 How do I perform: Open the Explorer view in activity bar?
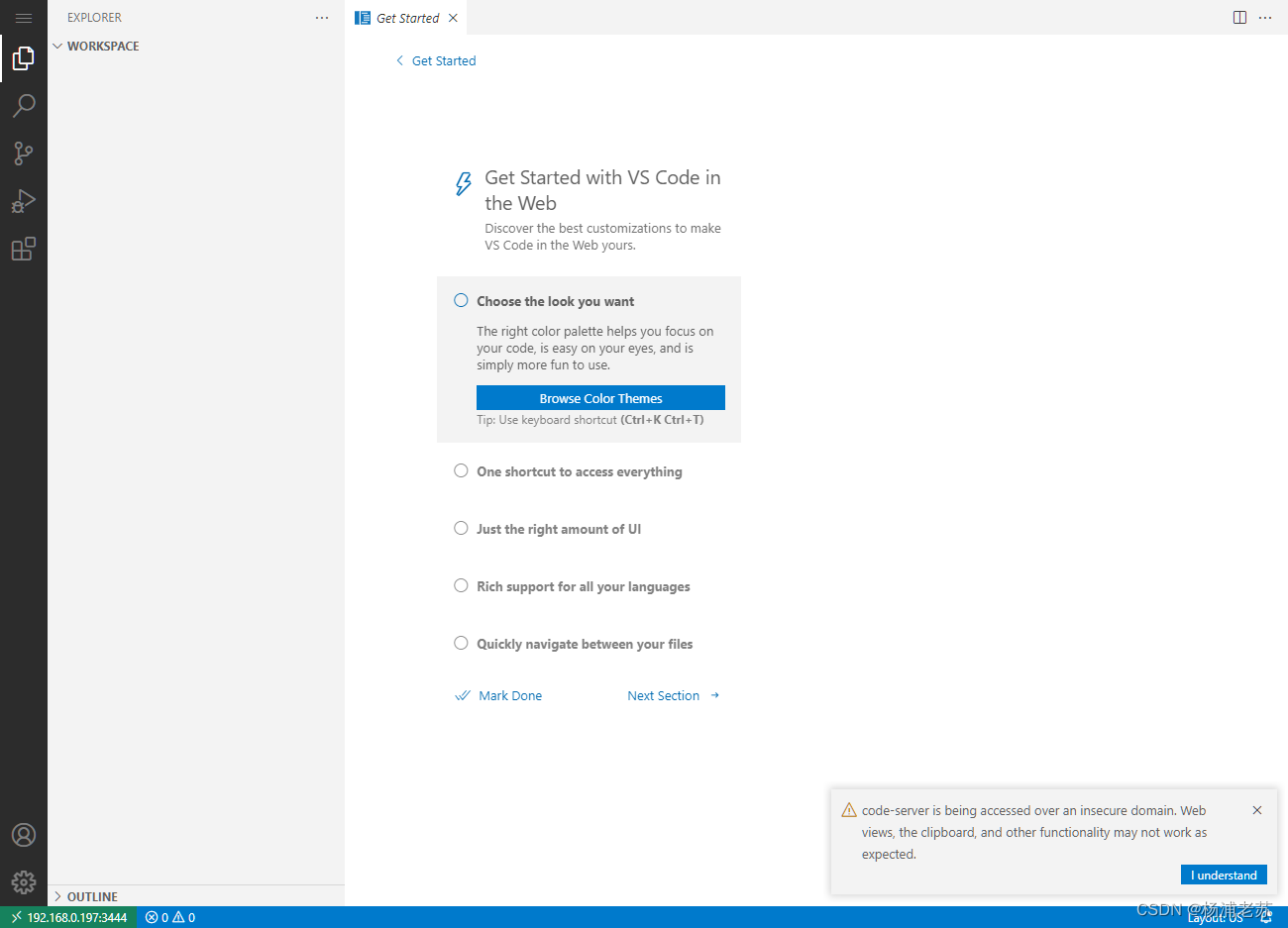(24, 58)
